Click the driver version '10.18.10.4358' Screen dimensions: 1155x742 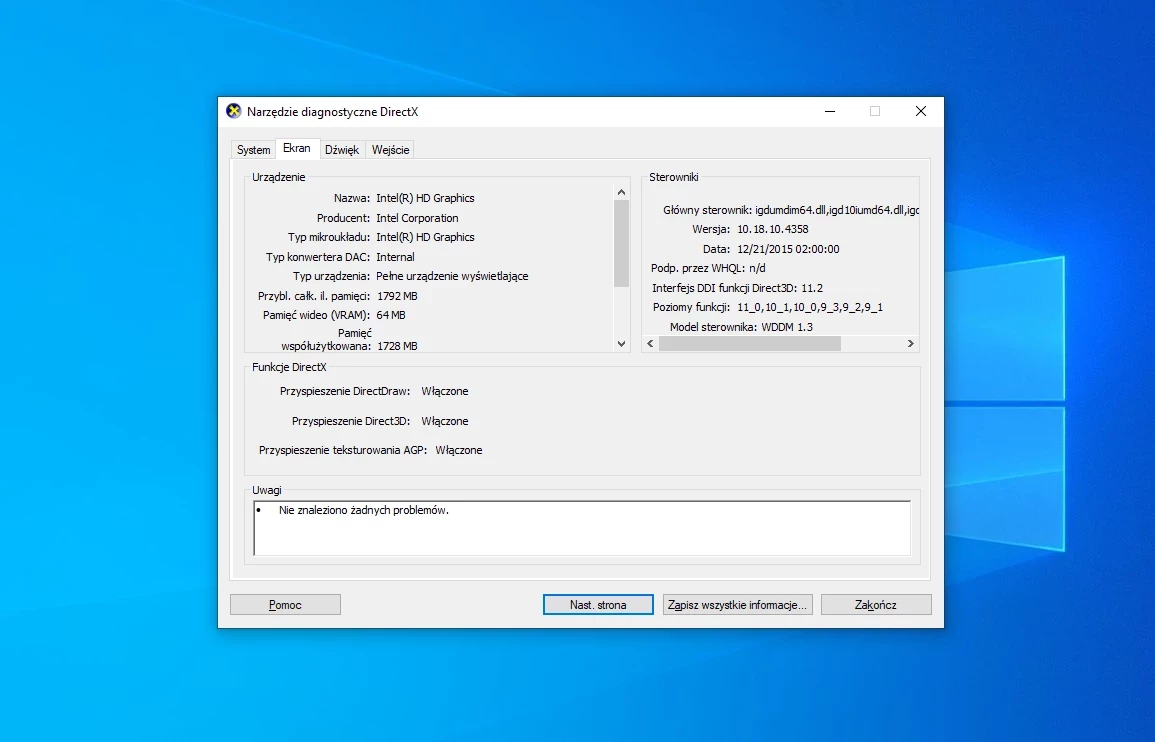click(x=773, y=229)
